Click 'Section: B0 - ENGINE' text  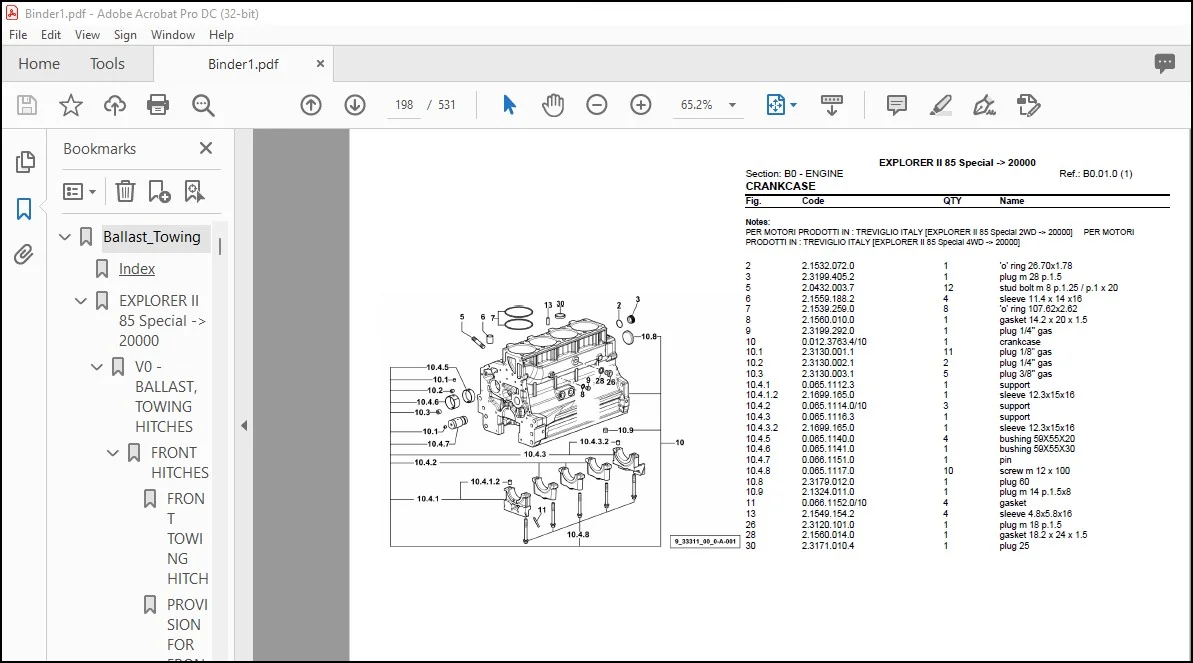tap(794, 174)
